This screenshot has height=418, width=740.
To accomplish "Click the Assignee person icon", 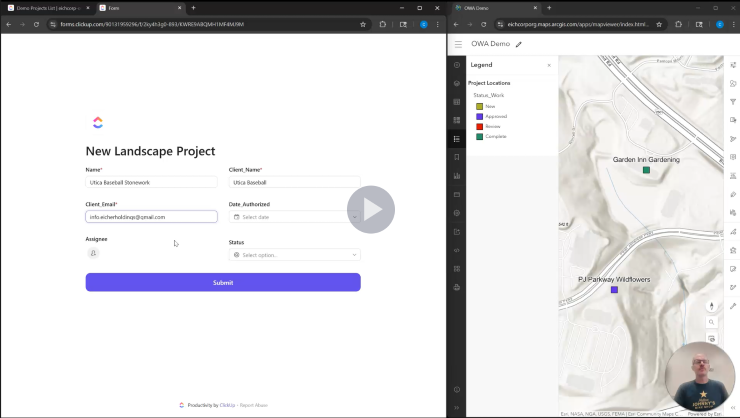I will [93, 254].
